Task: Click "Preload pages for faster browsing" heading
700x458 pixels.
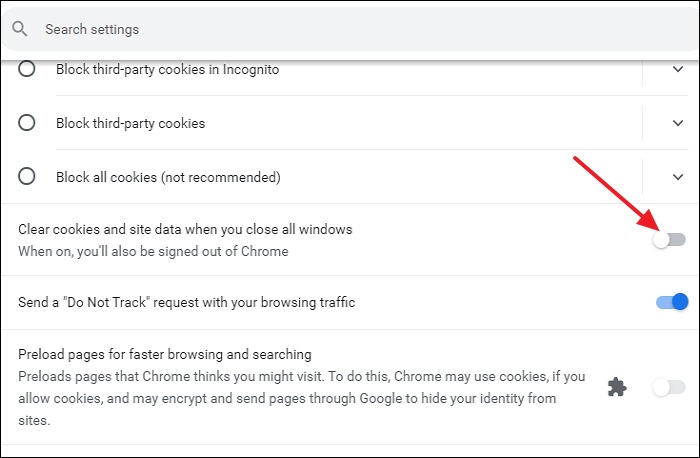Action: [165, 354]
